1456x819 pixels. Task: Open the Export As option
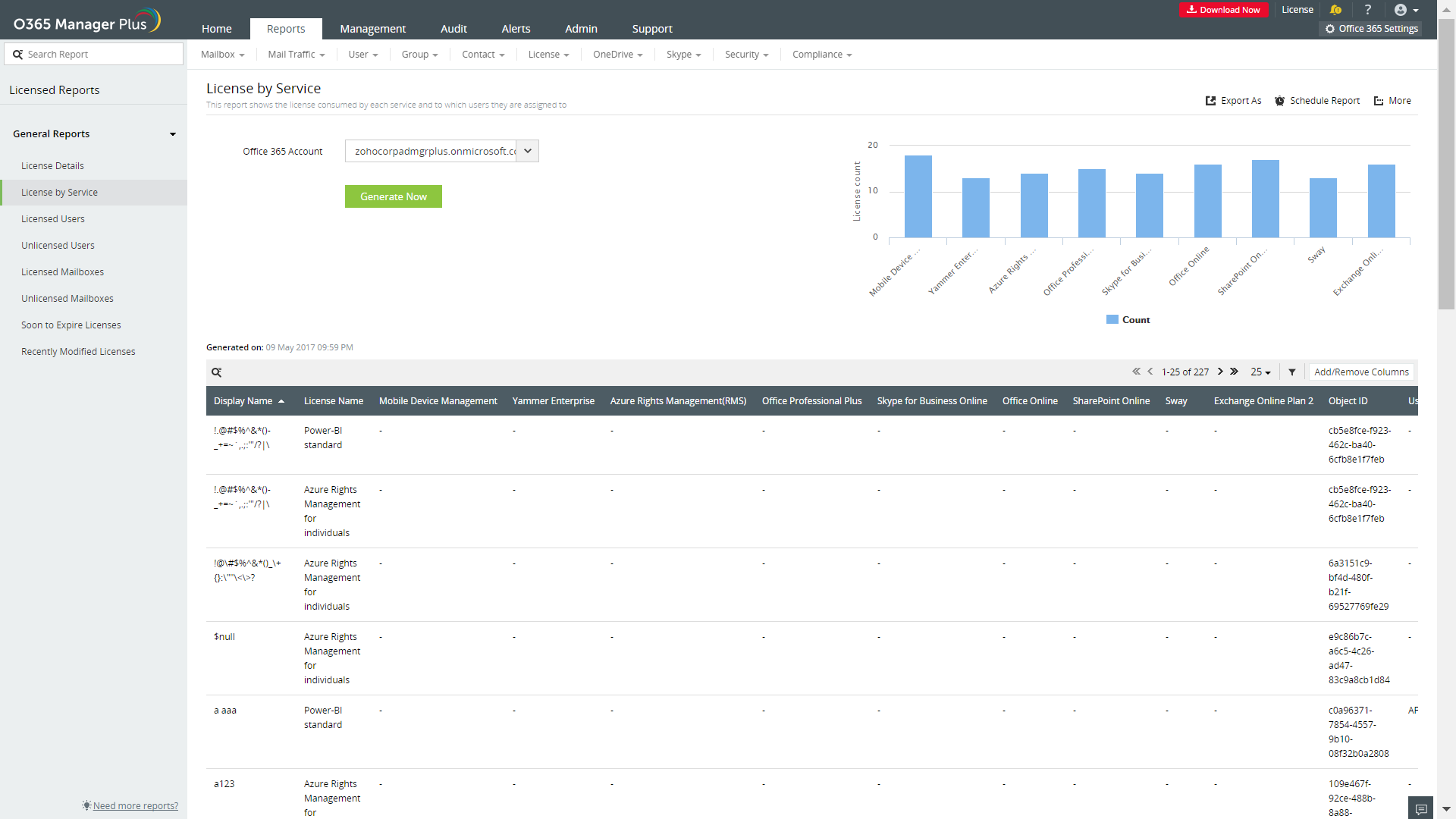1234,101
